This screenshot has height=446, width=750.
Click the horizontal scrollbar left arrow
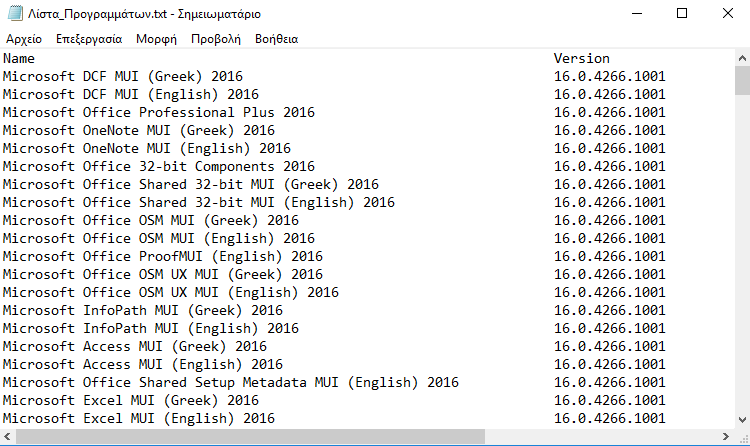[x=7, y=436]
